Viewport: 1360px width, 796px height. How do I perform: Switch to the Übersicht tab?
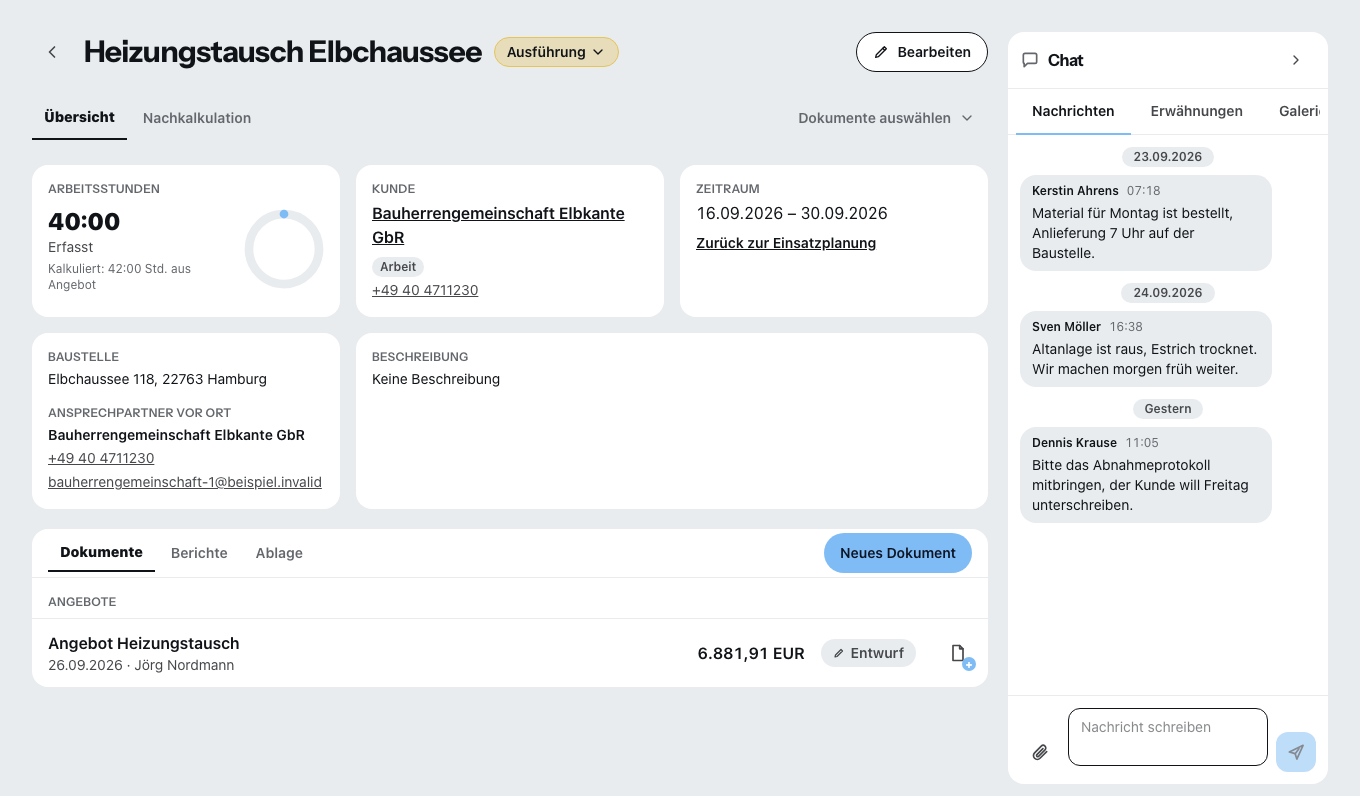click(80, 117)
